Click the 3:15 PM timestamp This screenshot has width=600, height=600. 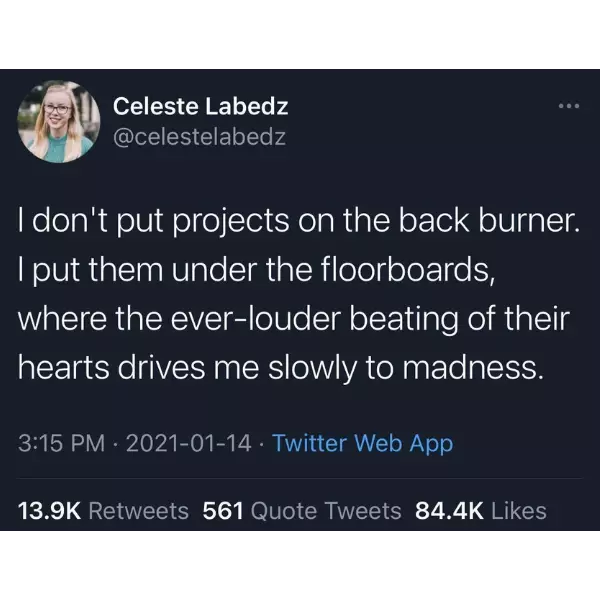(61, 443)
